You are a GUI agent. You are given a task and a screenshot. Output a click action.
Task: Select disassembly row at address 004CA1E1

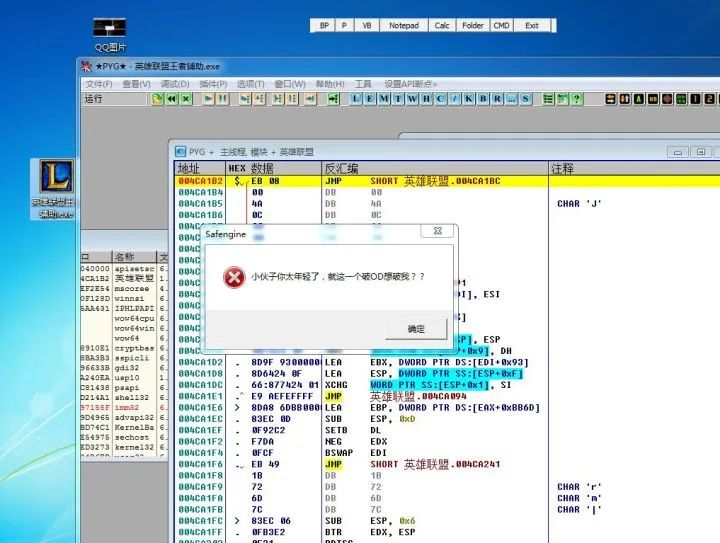(447, 396)
